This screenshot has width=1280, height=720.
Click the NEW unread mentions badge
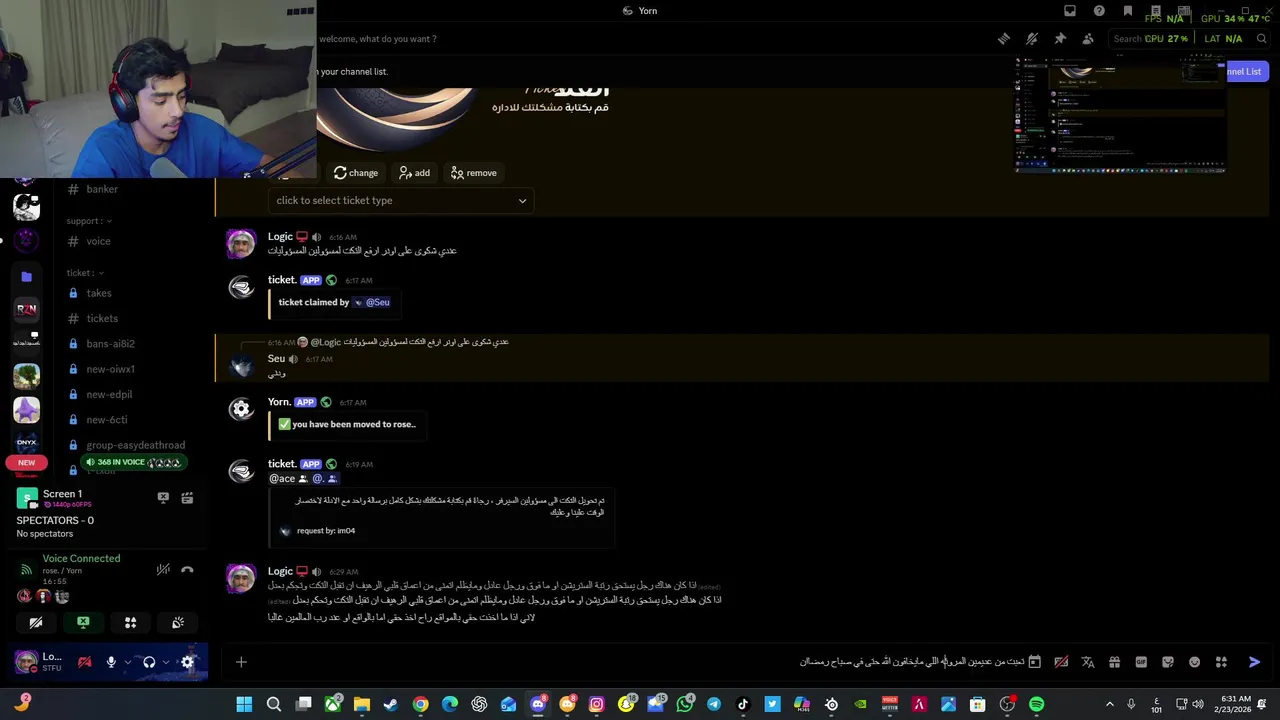coord(26,463)
